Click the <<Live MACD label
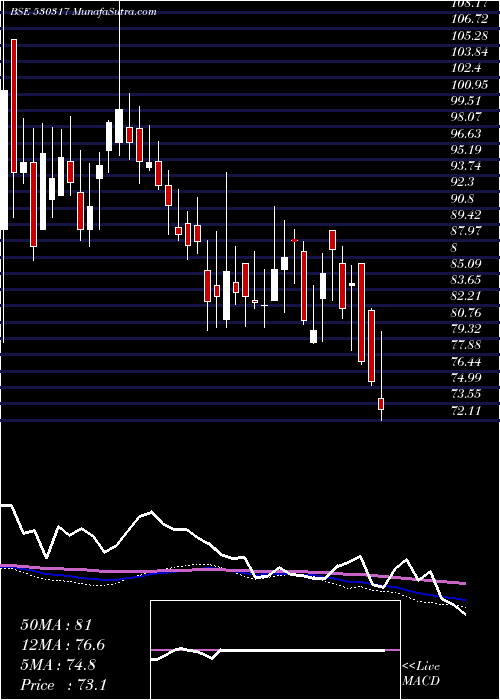Screen dimensions: 500x700 click(x=421, y=674)
